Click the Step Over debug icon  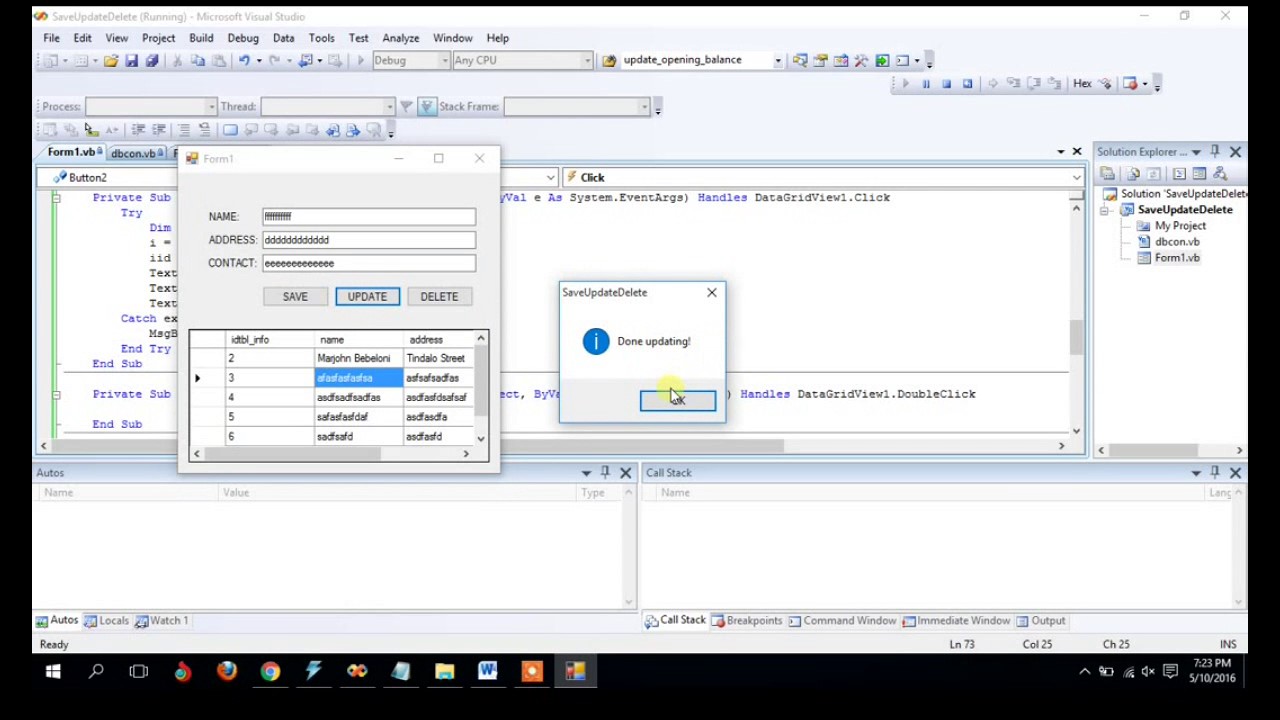pos(1034,84)
